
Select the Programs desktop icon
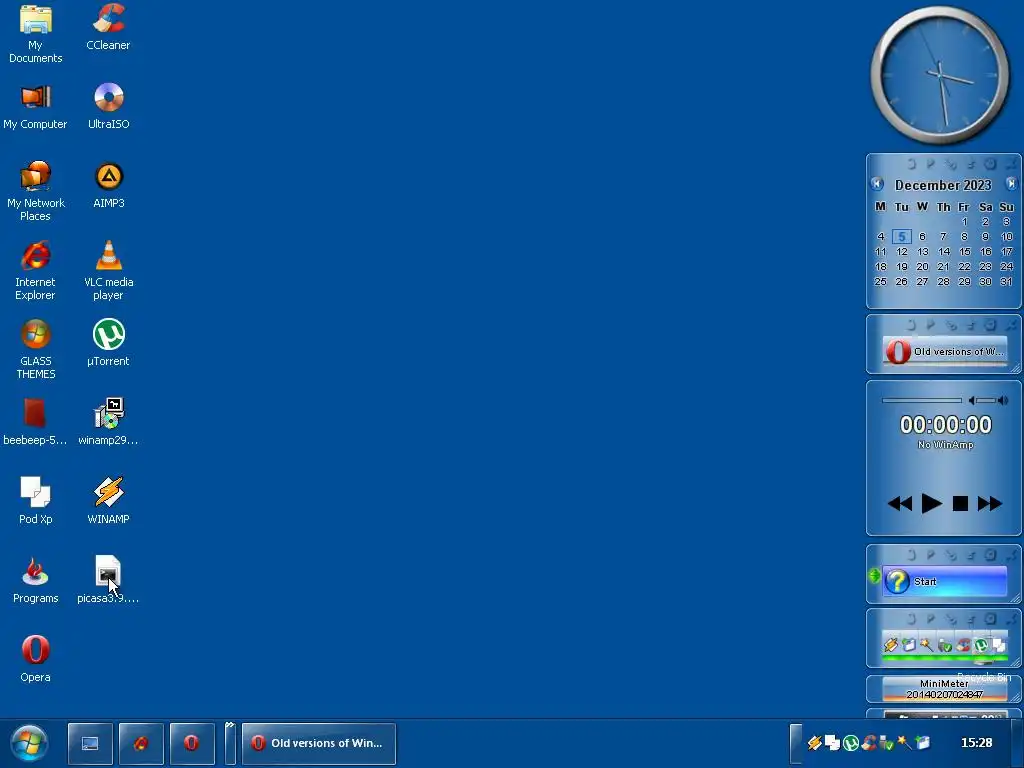(x=35, y=581)
